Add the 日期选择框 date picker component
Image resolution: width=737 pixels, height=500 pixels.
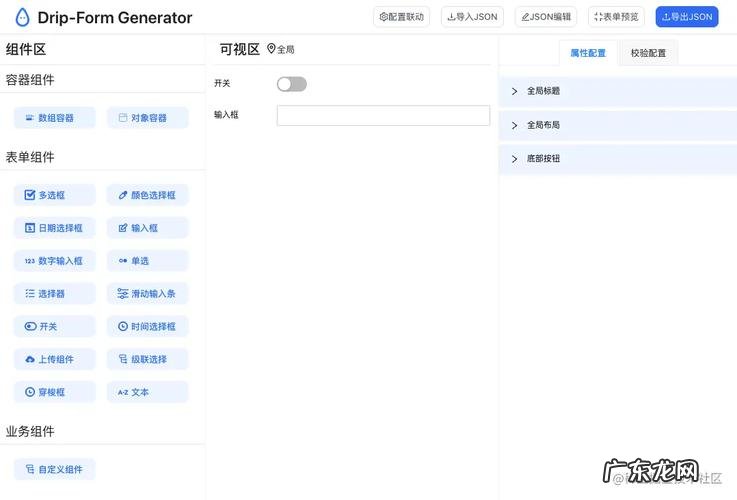tap(55, 228)
